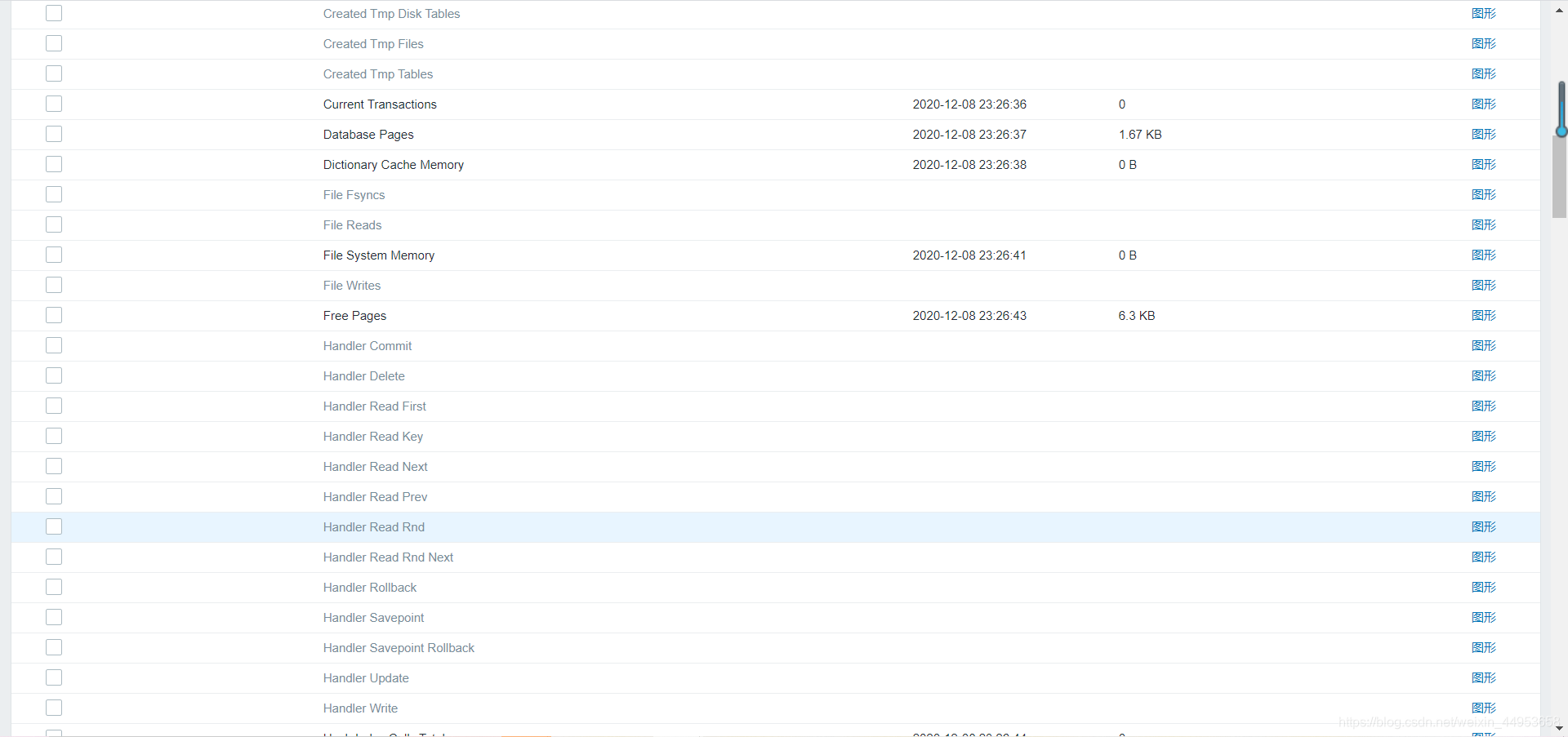Click the scrollbar down arrow
The height and width of the screenshot is (737, 1568).
[x=1559, y=728]
